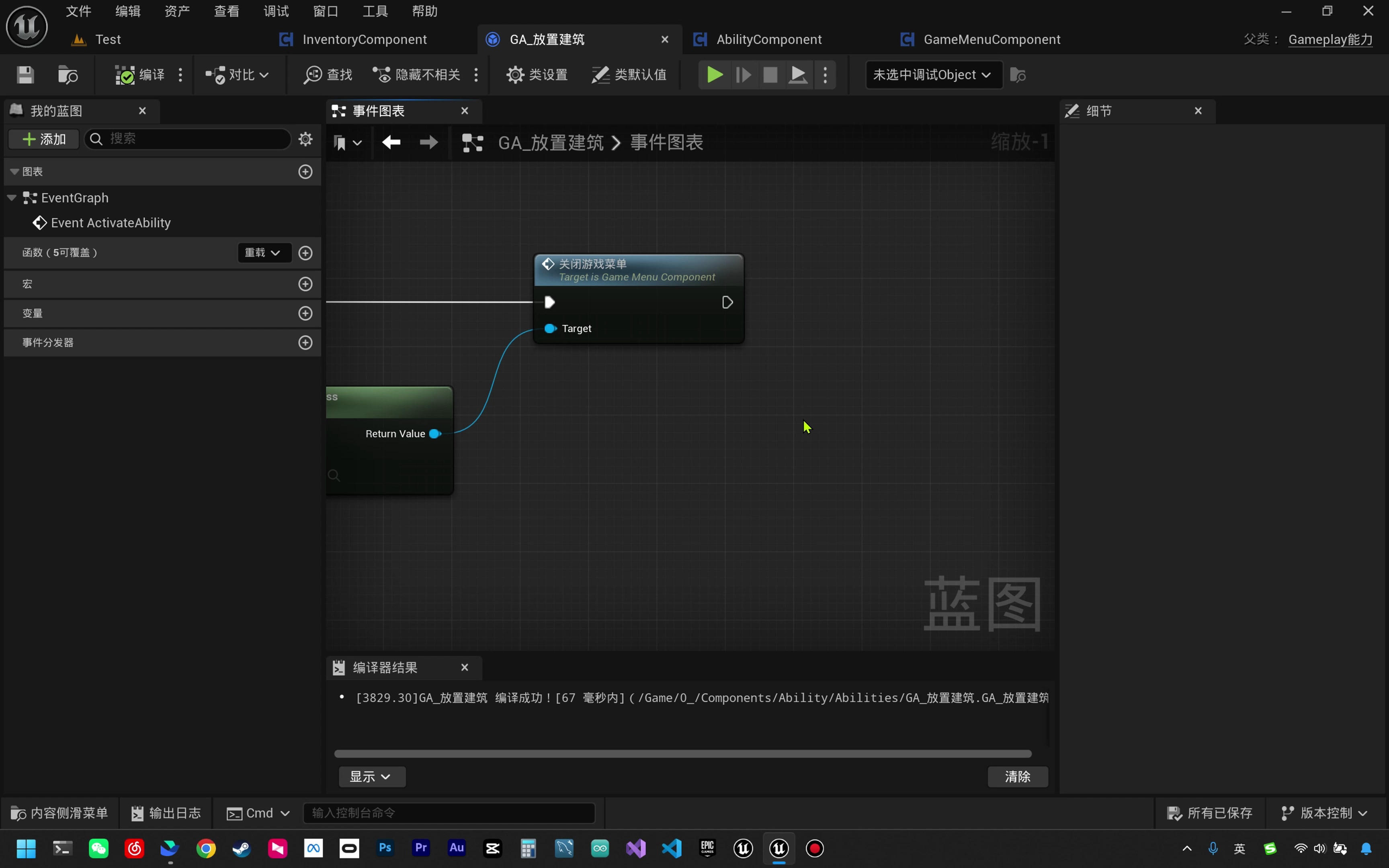Image resolution: width=1389 pixels, height=868 pixels.
Task: Open the 对比 diff dropdown
Action: point(238,75)
